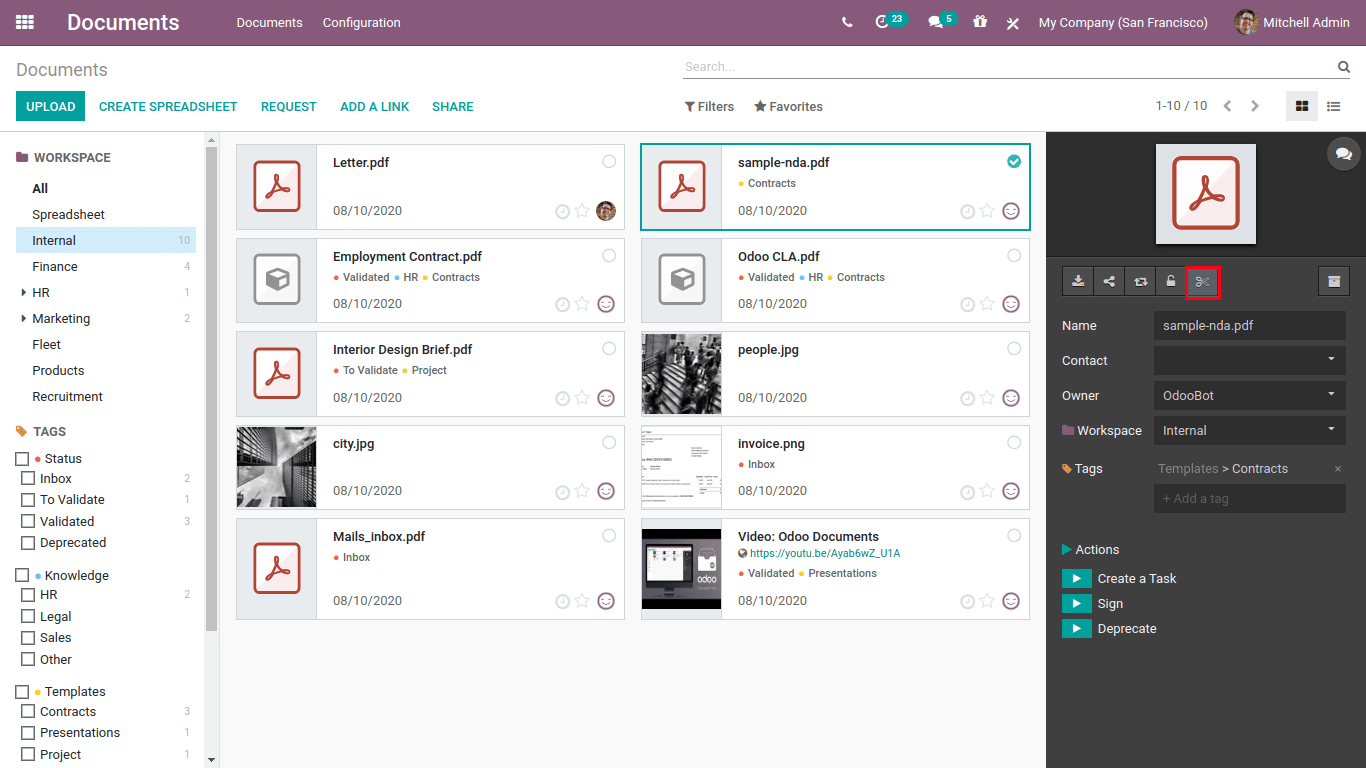
Task: Remove the Contracts tag with x
Action: 1338,469
